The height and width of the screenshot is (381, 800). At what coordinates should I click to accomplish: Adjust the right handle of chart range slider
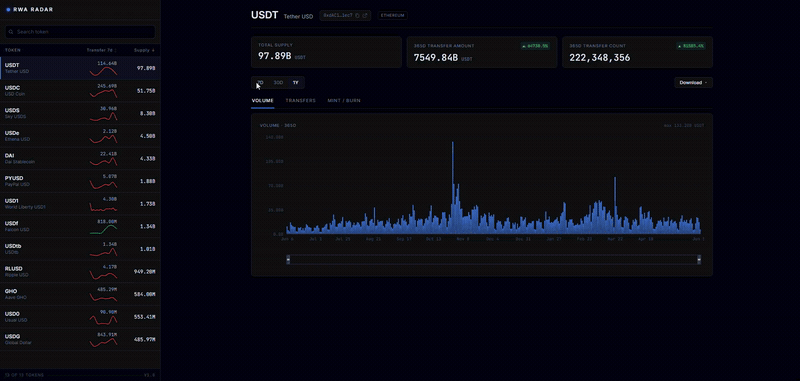(699, 260)
